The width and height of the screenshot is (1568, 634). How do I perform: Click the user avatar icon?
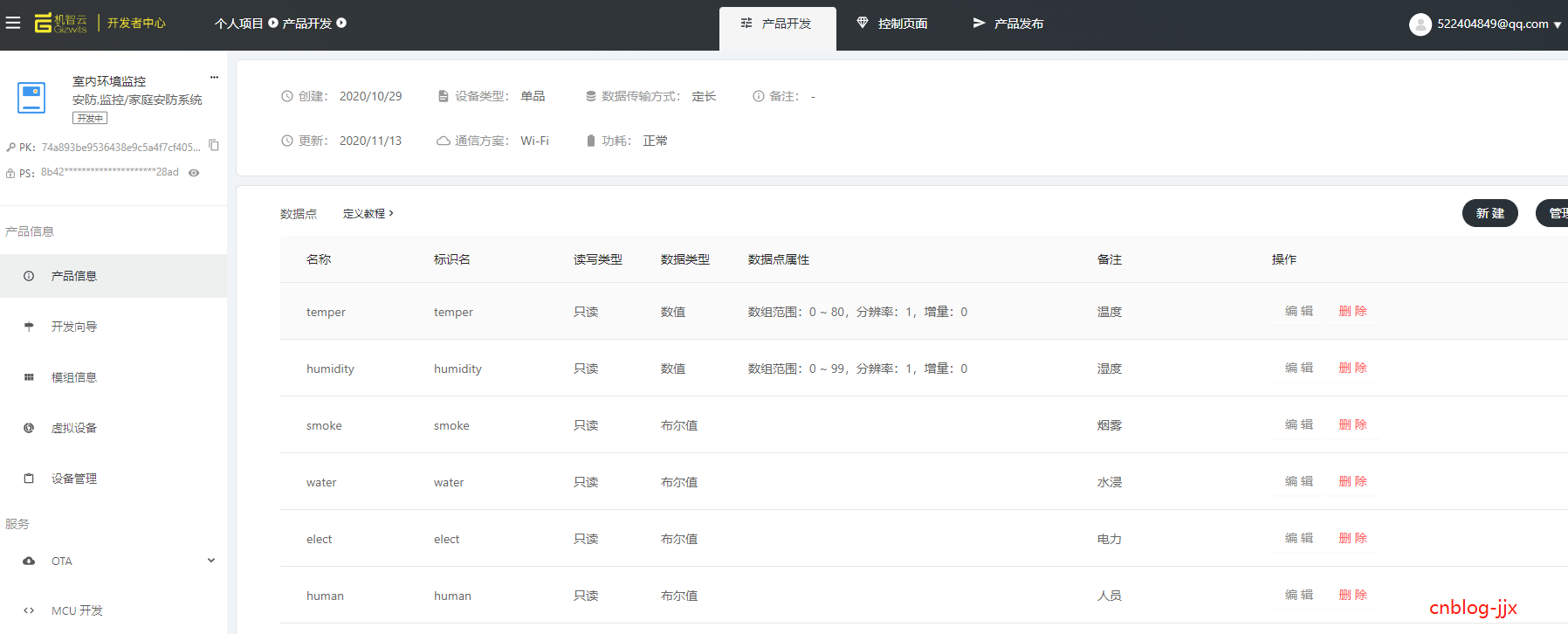1420,24
